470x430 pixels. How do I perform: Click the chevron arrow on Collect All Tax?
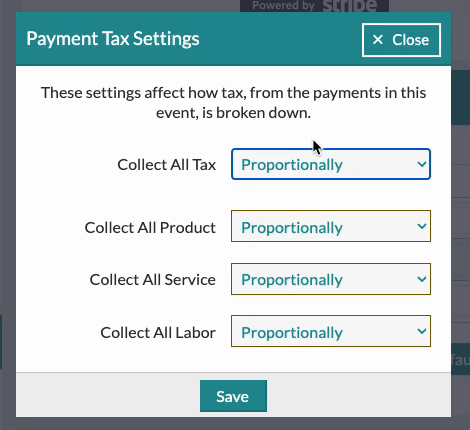coord(422,164)
